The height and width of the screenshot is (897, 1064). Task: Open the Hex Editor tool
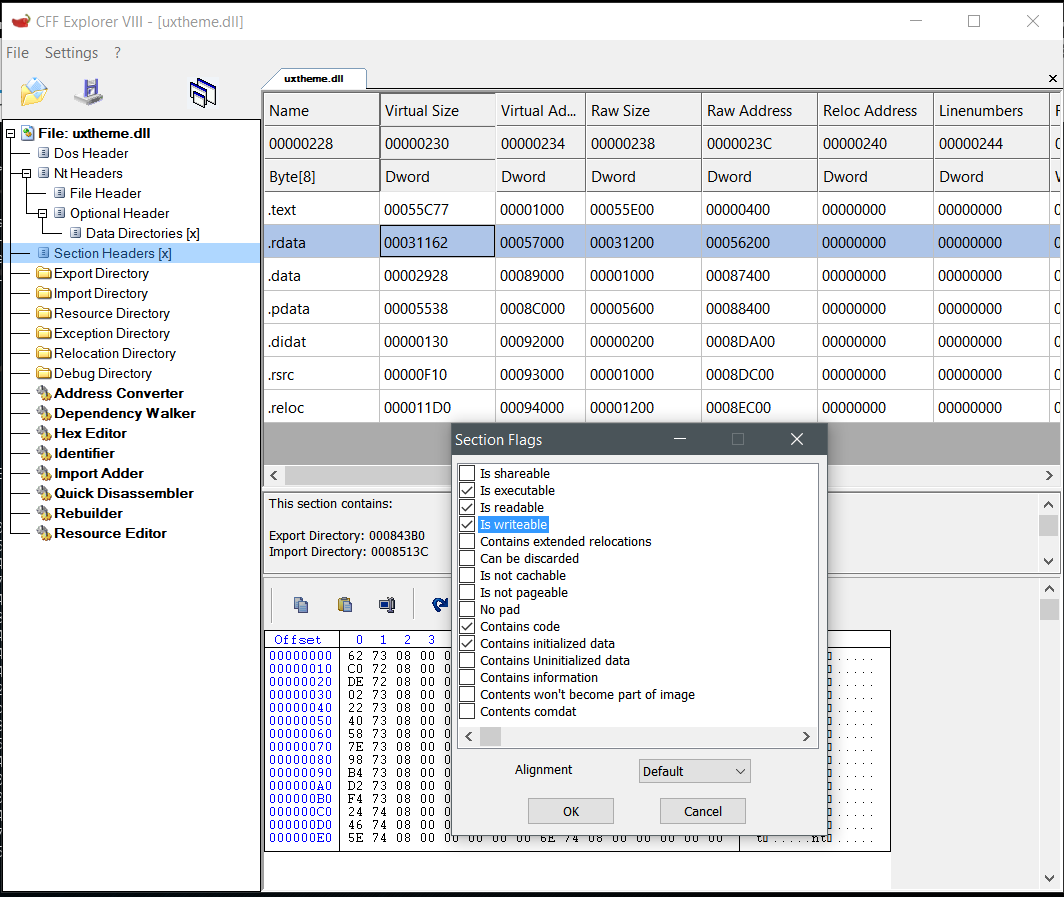90,433
